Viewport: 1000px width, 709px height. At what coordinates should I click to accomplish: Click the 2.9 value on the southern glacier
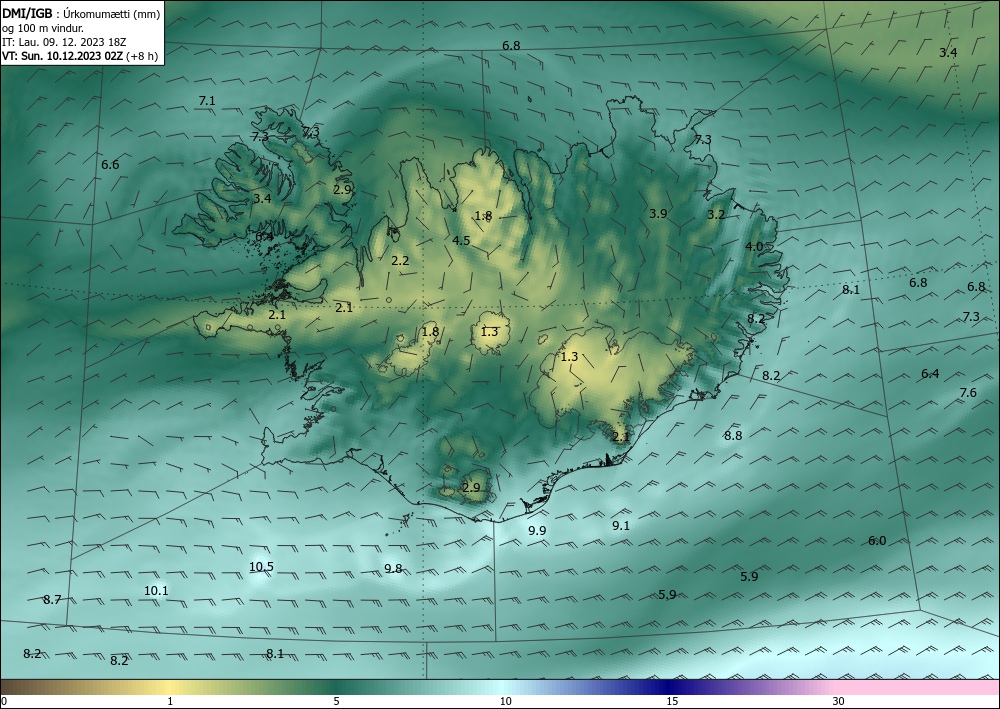click(x=471, y=488)
